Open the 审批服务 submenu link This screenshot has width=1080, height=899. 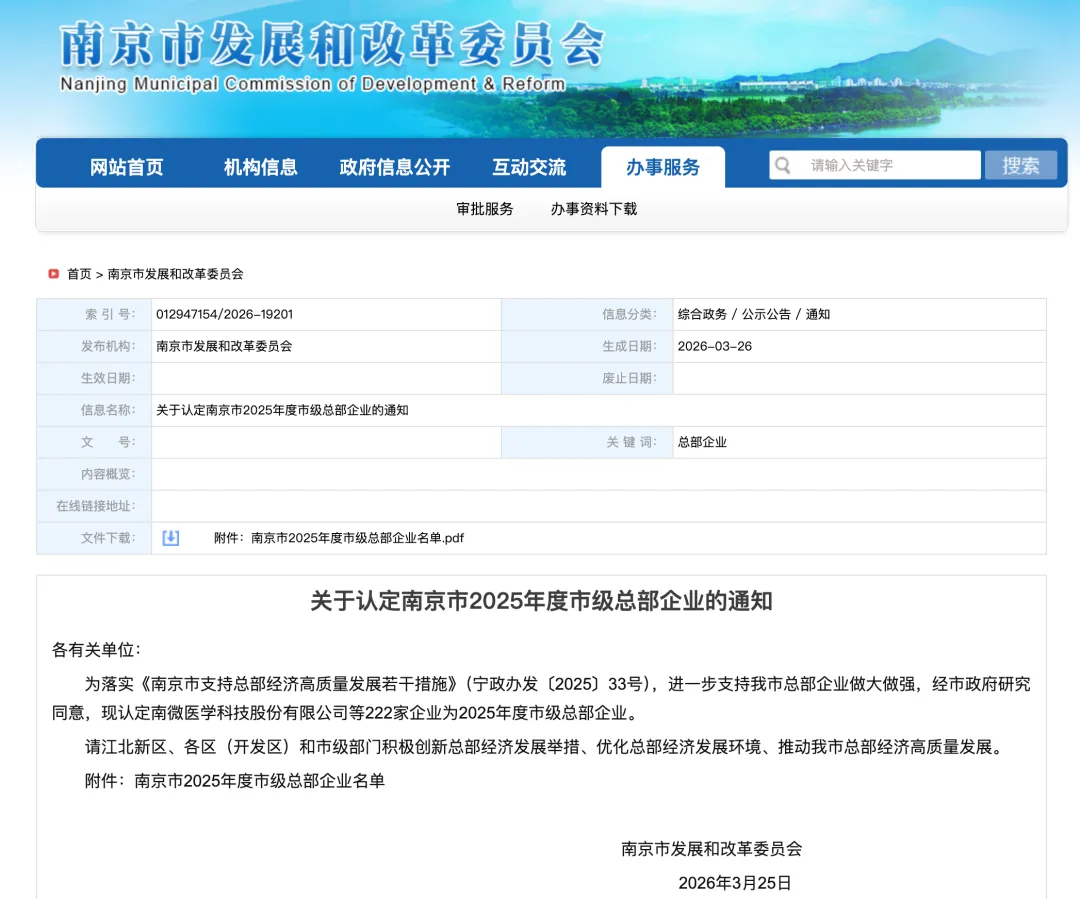(x=485, y=209)
